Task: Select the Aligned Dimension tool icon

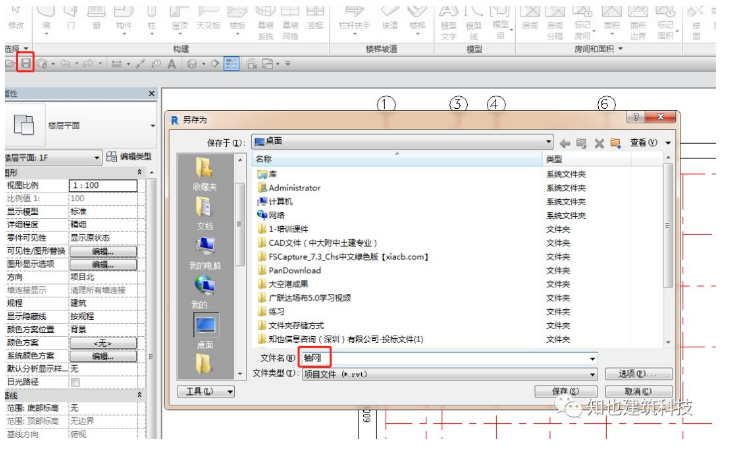Action: pyautogui.click(x=140, y=64)
